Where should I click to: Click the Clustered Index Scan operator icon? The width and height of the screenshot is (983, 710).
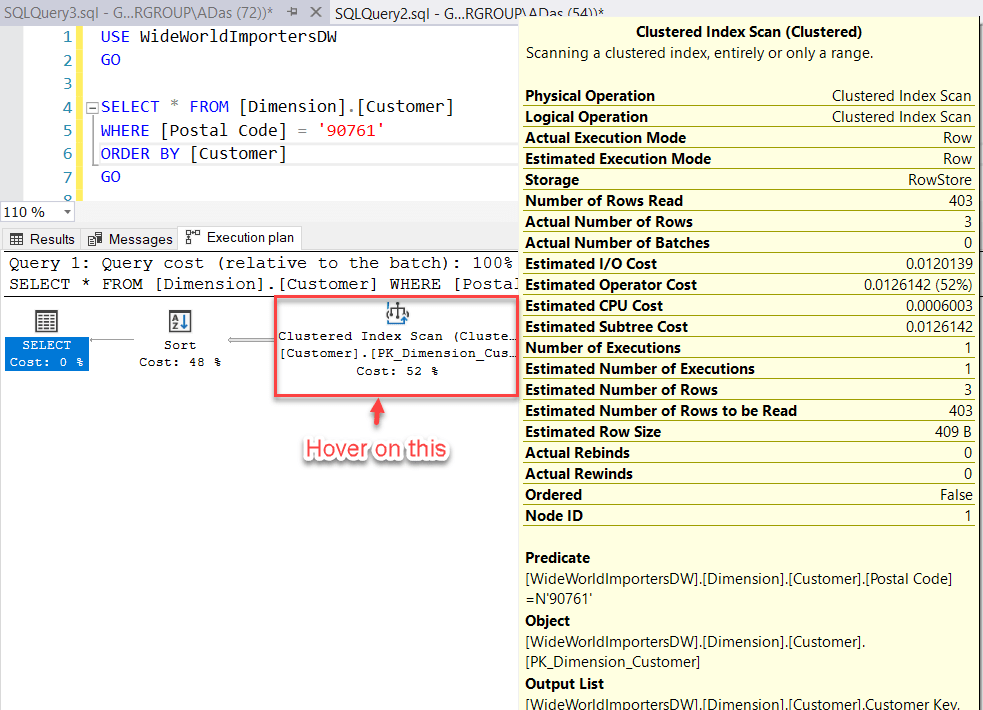click(397, 313)
